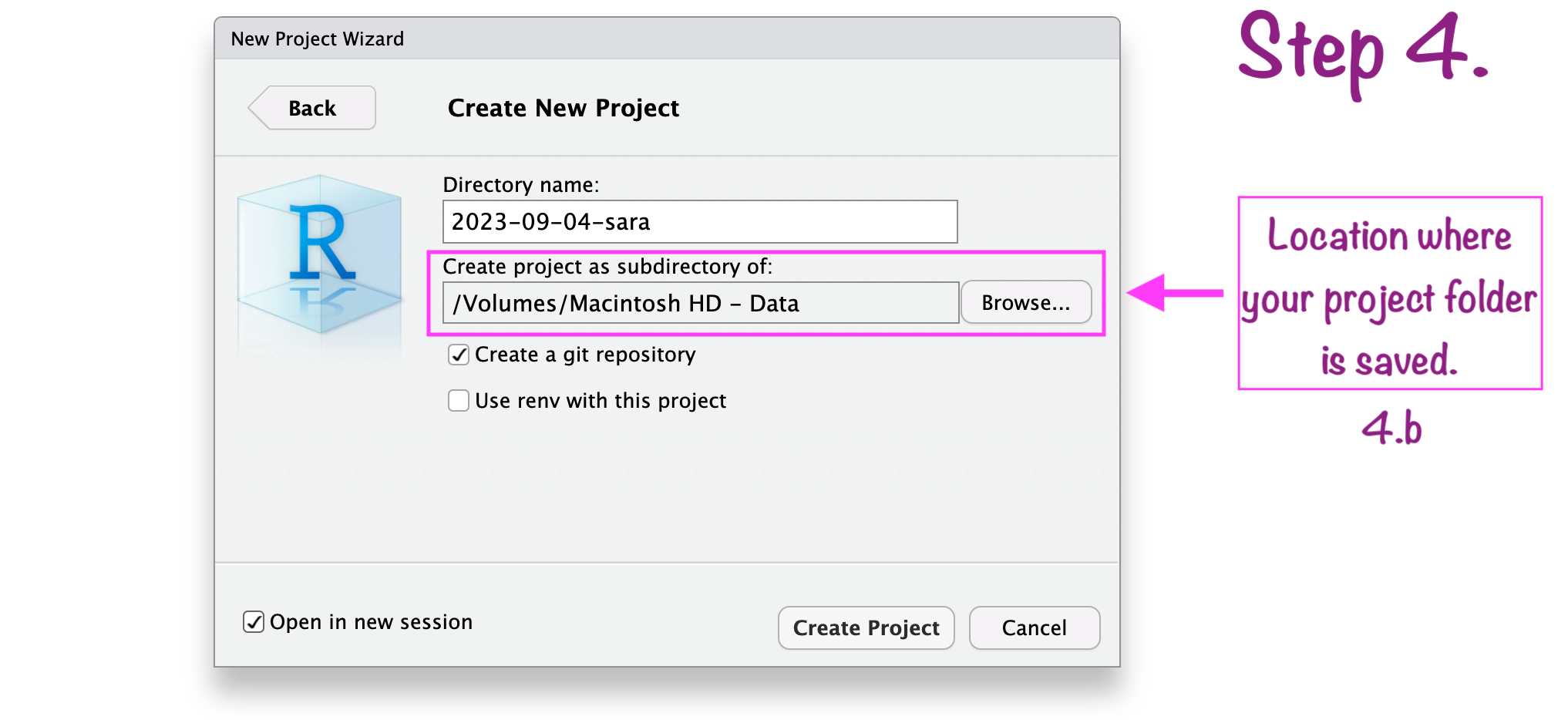Click the Directory name: label
This screenshot has width=1568, height=720.
(520, 185)
